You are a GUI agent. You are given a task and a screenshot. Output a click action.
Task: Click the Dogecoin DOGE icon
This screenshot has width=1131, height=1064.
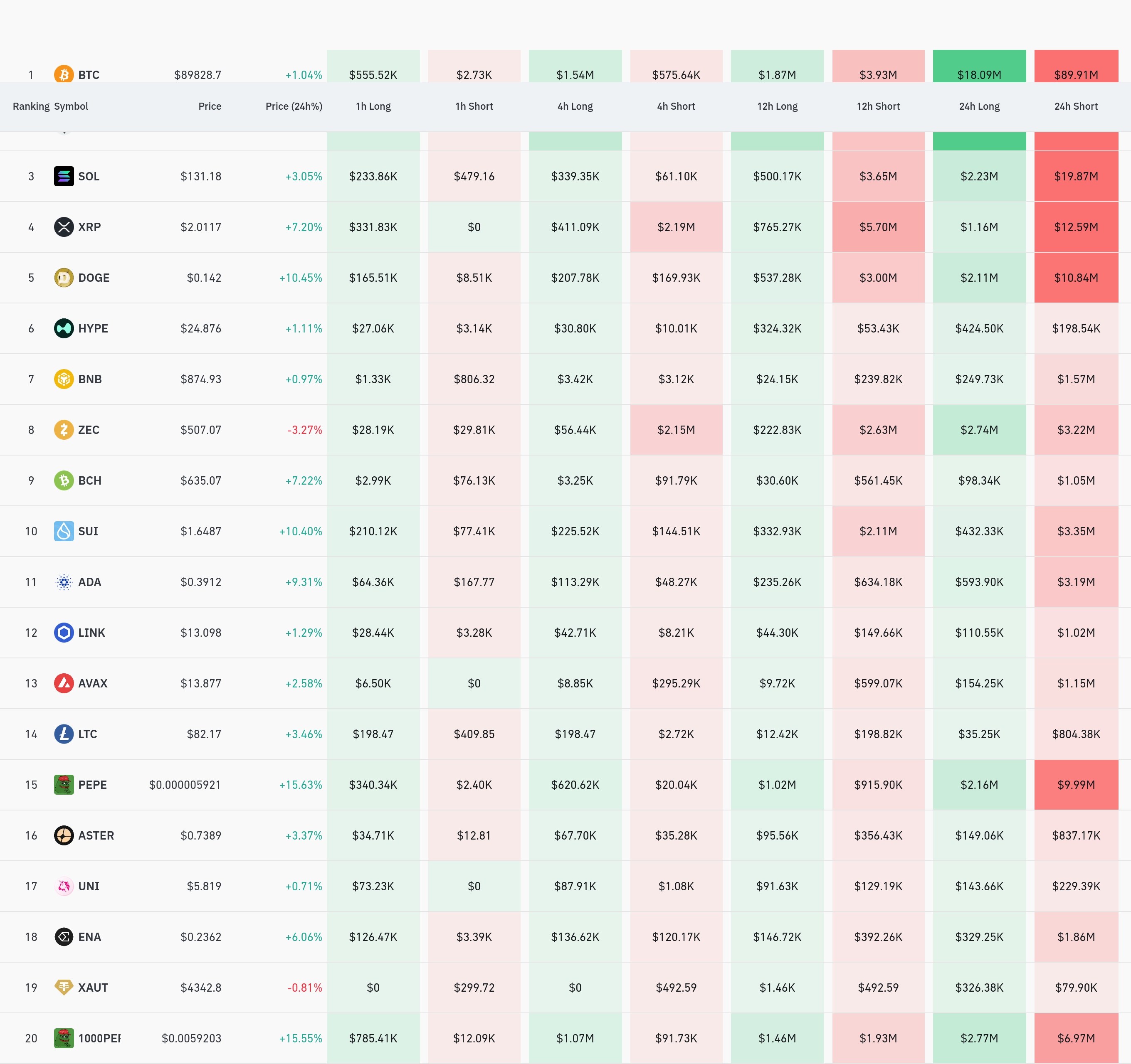[64, 278]
